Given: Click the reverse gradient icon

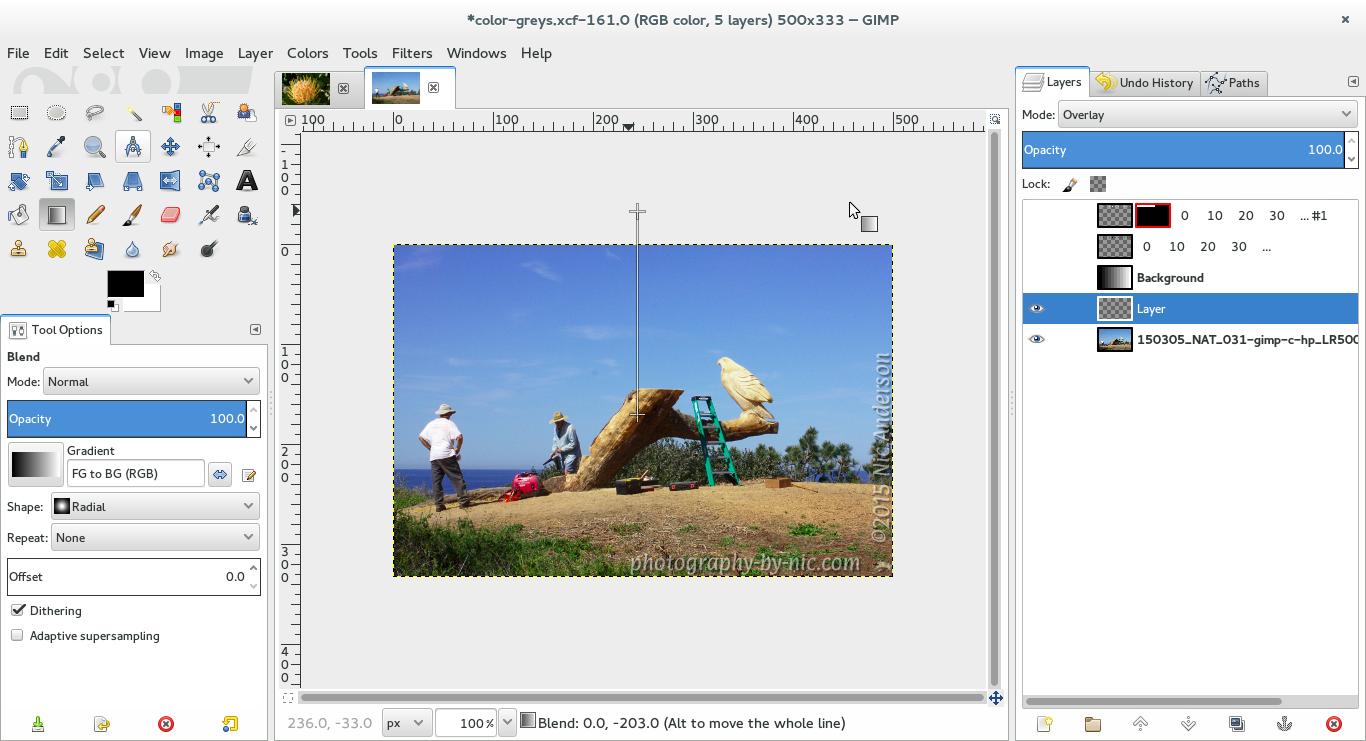Looking at the screenshot, I should (x=220, y=474).
